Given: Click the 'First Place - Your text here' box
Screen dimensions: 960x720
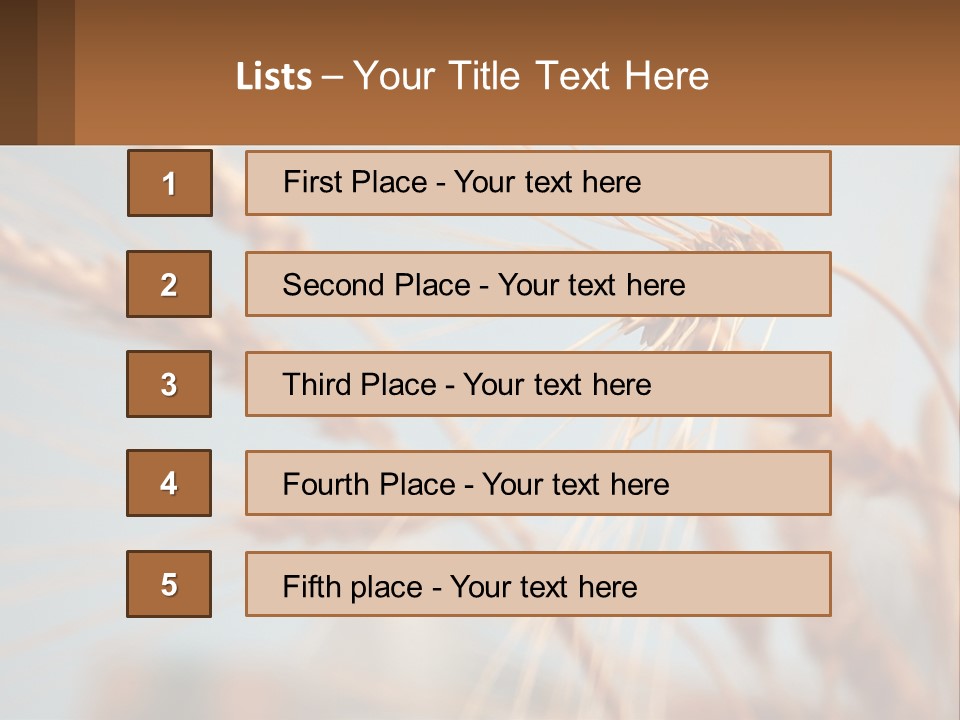Looking at the screenshot, I should tap(538, 183).
